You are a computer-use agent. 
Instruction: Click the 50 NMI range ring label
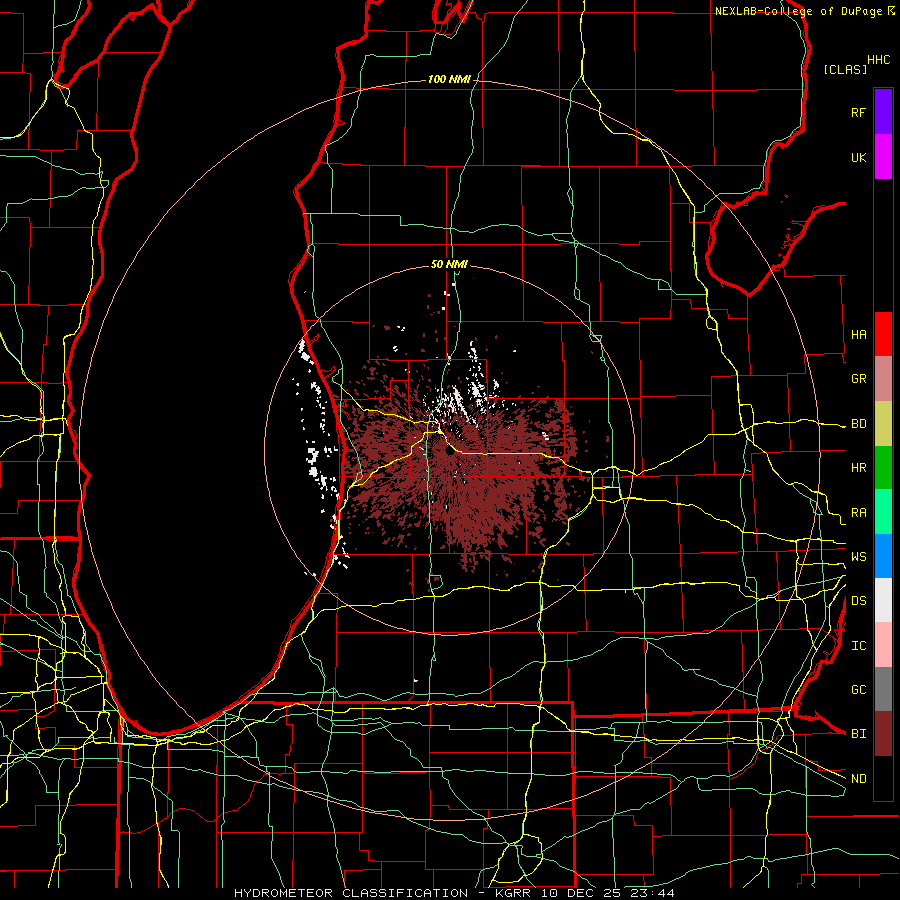[x=449, y=264]
